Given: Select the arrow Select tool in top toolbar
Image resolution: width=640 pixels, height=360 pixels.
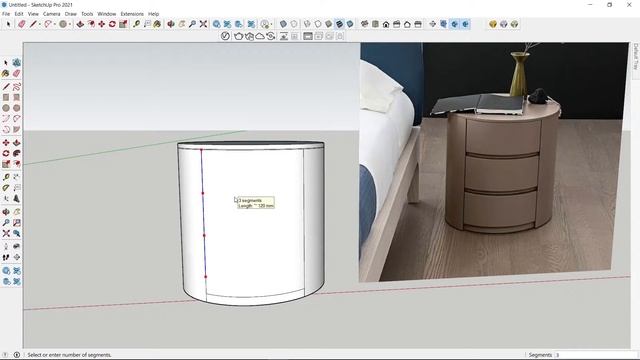Looking at the screenshot, I should (8, 24).
